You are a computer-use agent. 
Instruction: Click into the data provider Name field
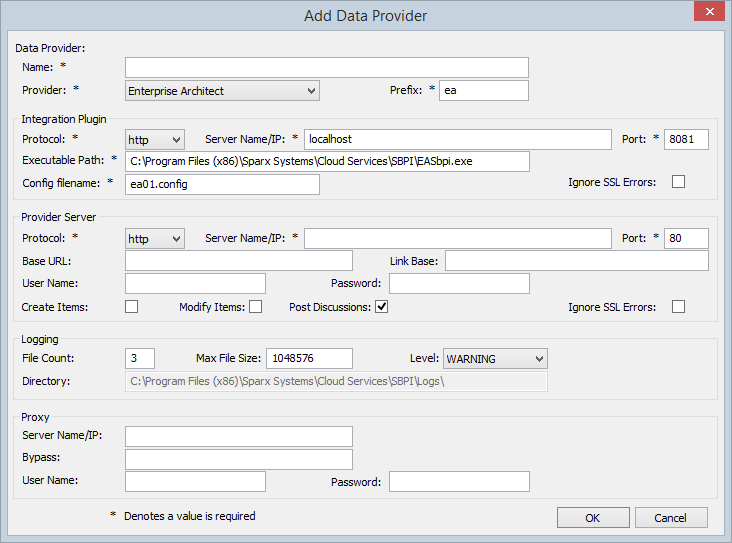[x=326, y=67]
